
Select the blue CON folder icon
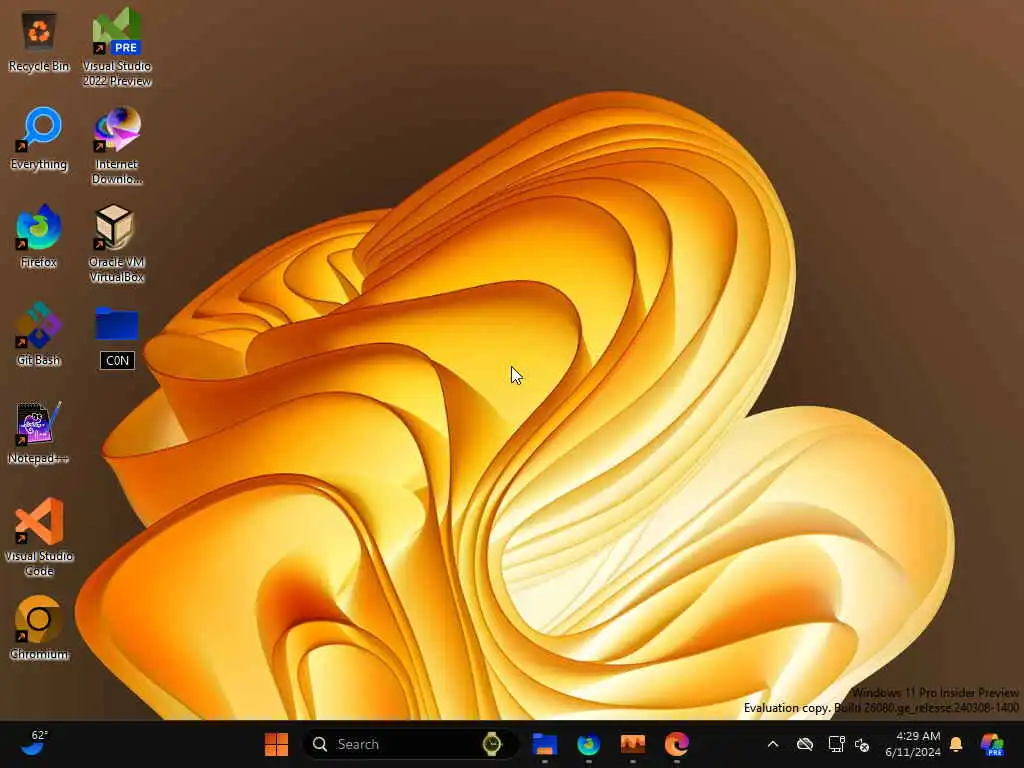point(117,324)
